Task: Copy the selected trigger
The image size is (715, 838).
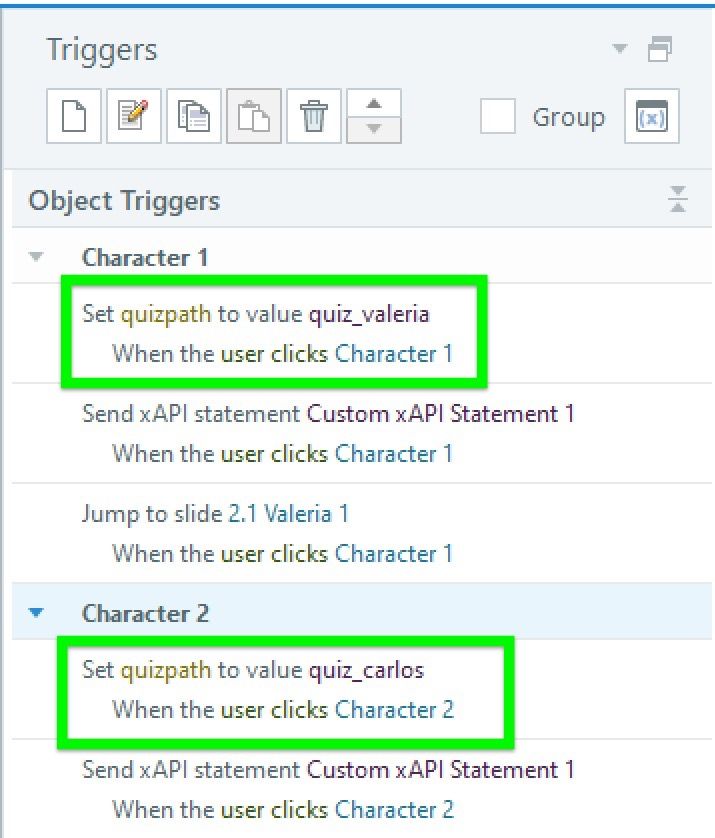Action: [194, 117]
